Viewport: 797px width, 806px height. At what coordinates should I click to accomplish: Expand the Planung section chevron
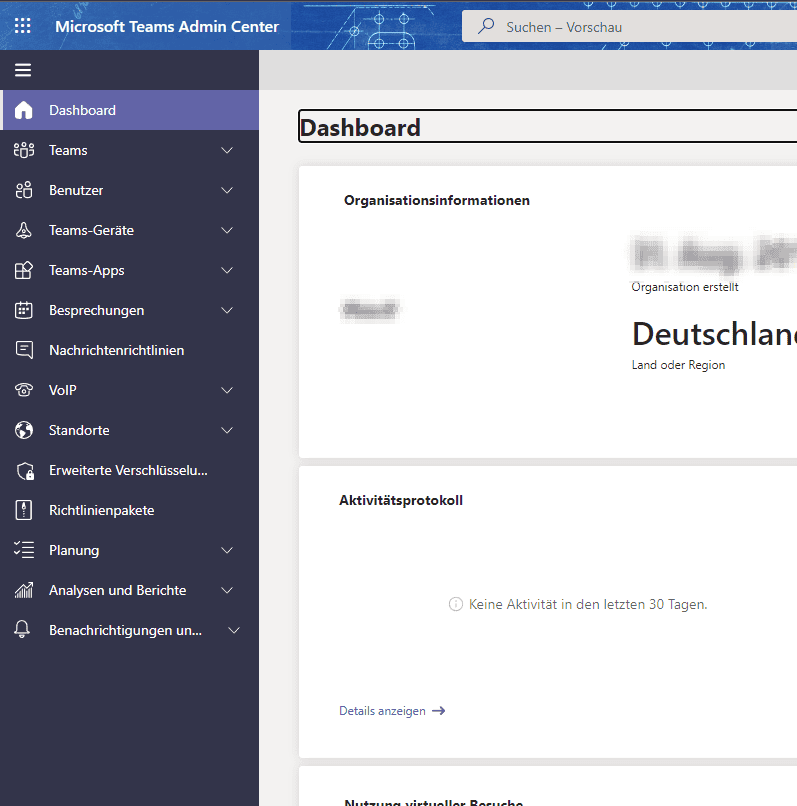(227, 550)
